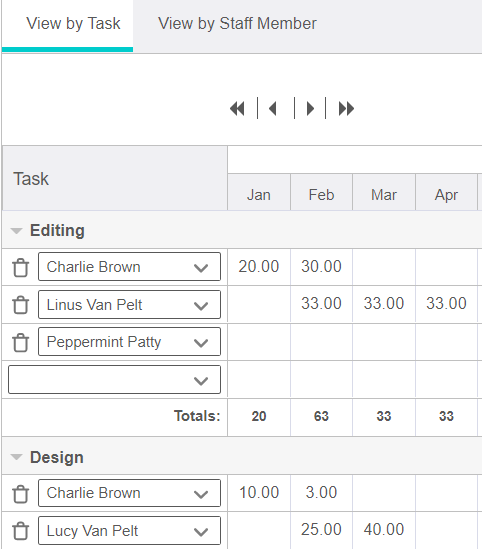This screenshot has height=549, width=482.
Task: Click the Task column header
Action: [x=115, y=179]
